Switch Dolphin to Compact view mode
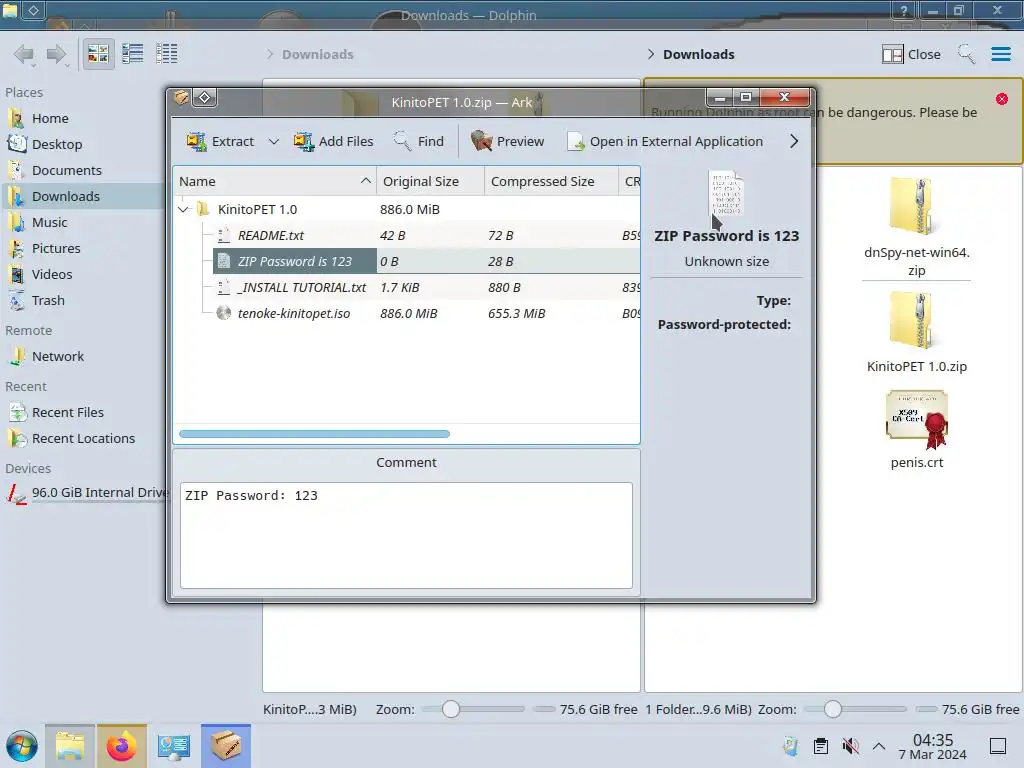 (x=133, y=54)
